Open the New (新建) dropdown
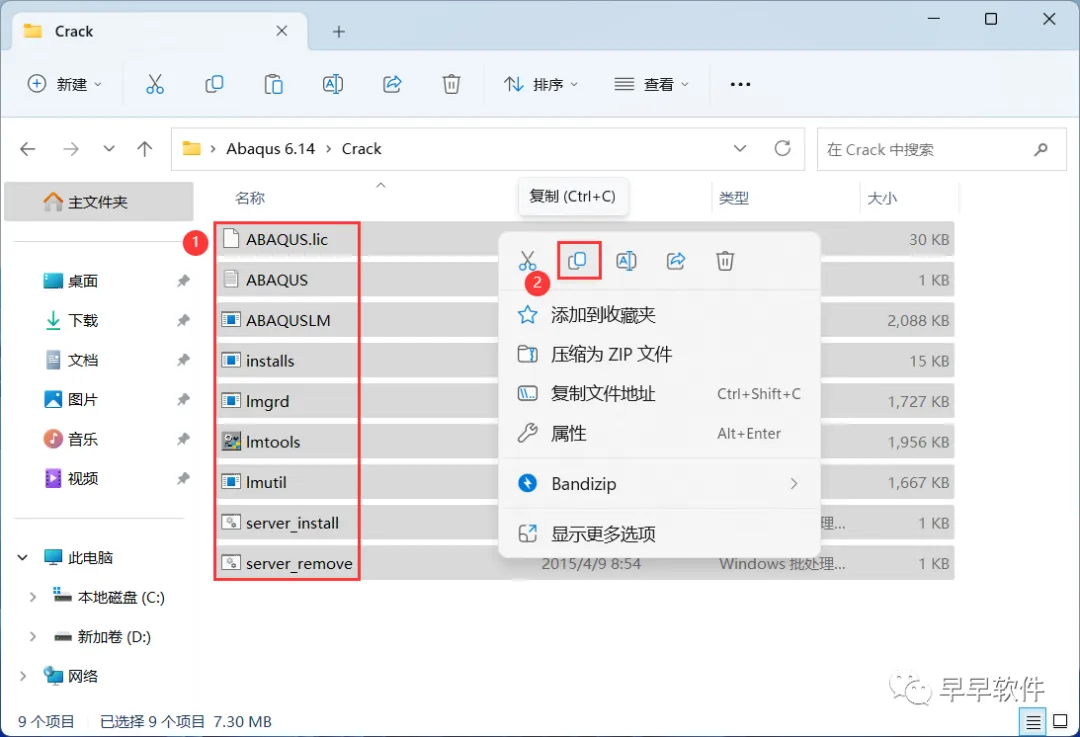This screenshot has width=1080, height=737. pyautogui.click(x=65, y=84)
